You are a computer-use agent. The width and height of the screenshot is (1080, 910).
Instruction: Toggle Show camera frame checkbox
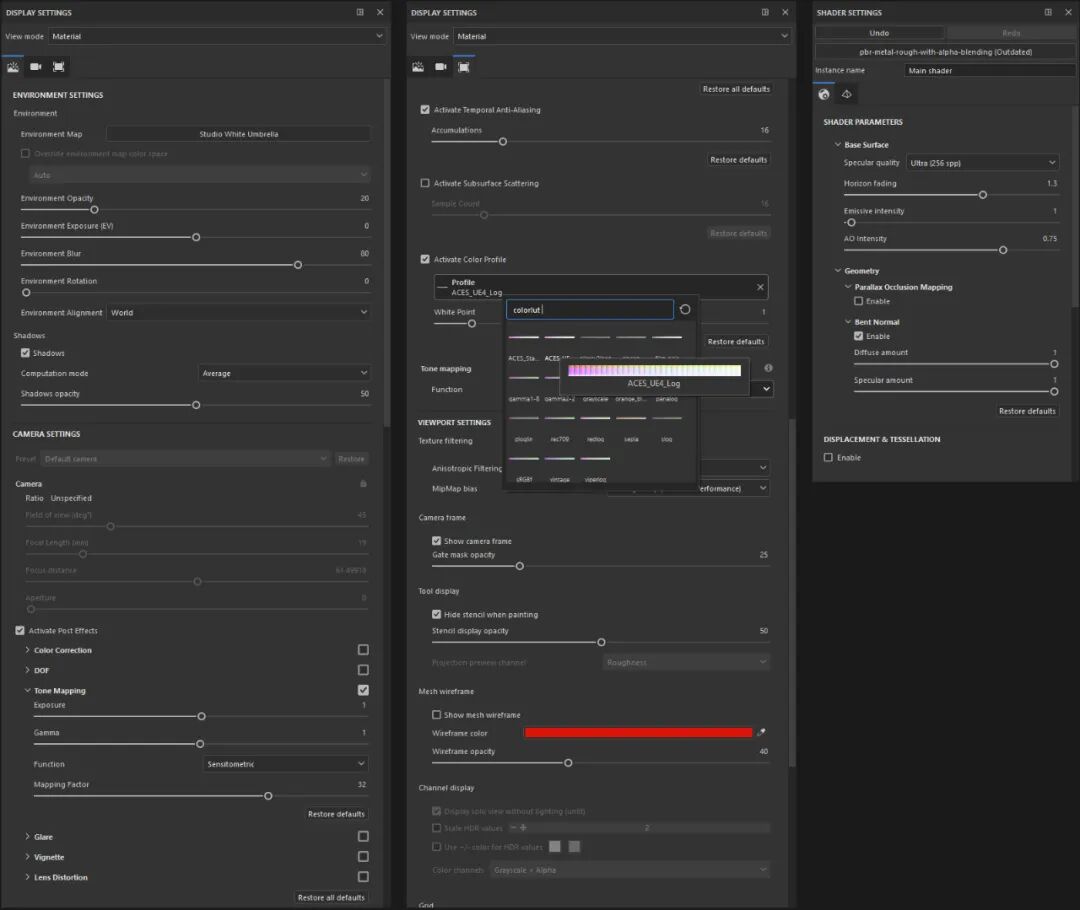(x=436, y=541)
